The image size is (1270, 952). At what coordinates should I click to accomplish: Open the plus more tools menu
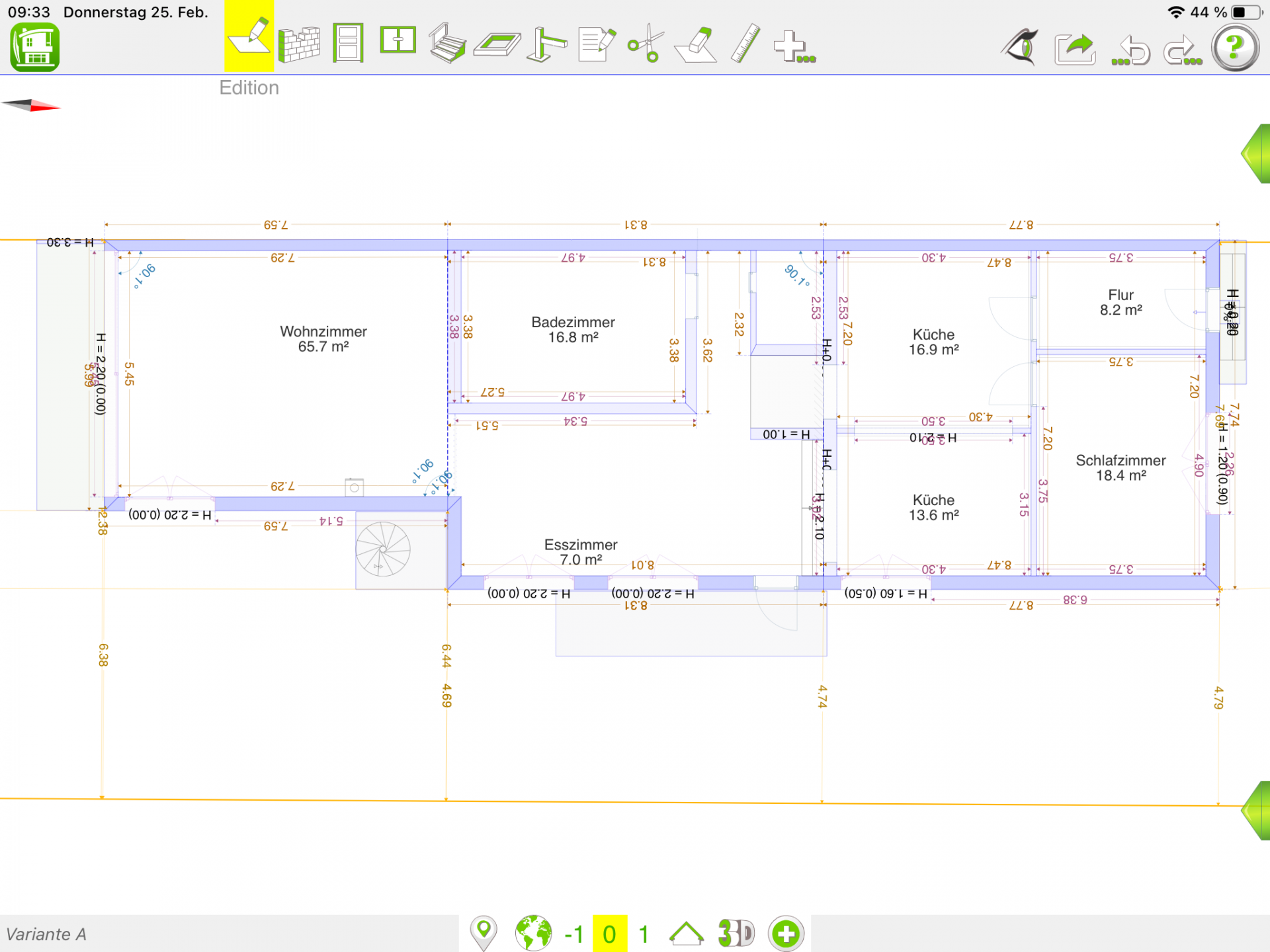tap(794, 47)
